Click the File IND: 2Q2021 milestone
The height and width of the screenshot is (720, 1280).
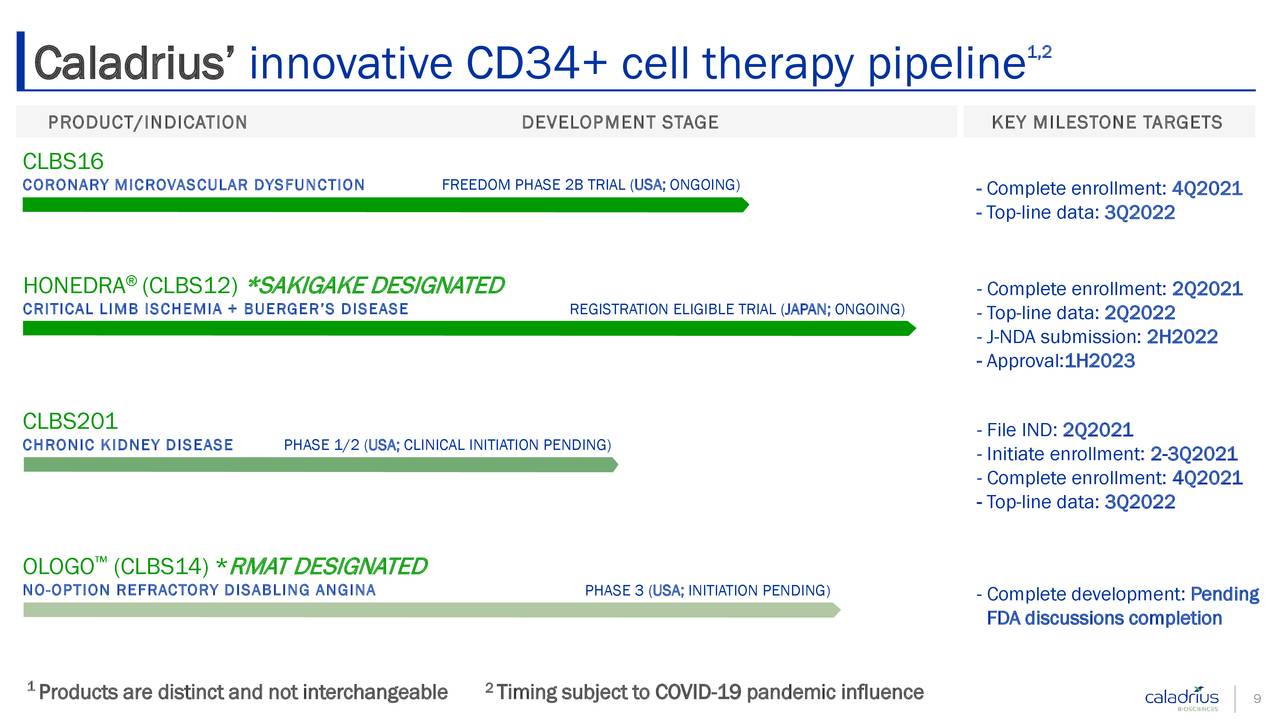[x=1054, y=430]
